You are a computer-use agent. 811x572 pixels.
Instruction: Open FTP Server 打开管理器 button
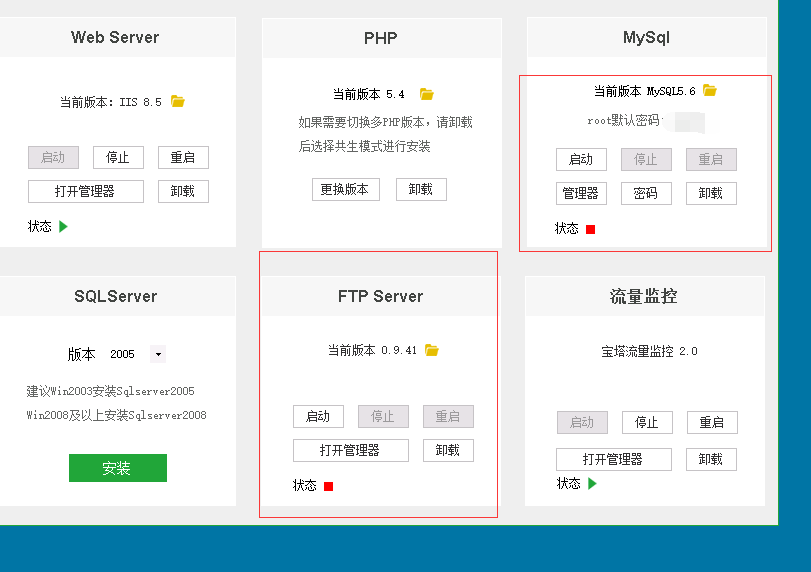pyautogui.click(x=351, y=450)
